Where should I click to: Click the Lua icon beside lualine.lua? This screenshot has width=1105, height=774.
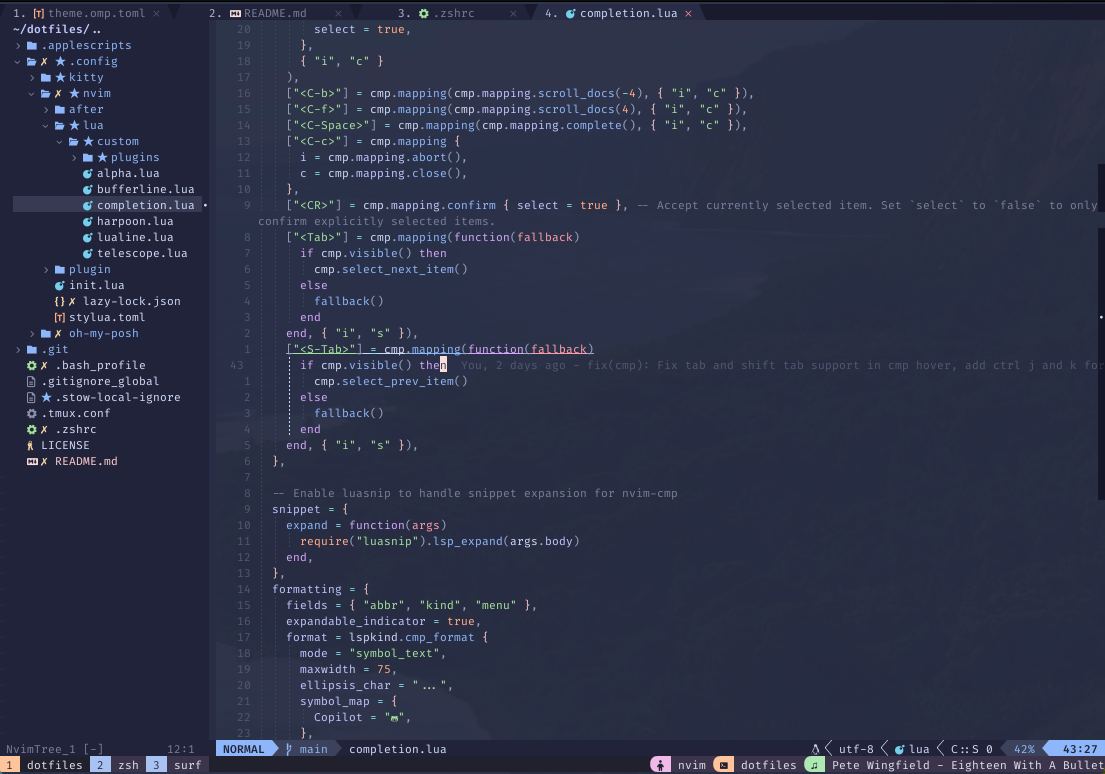coord(87,238)
